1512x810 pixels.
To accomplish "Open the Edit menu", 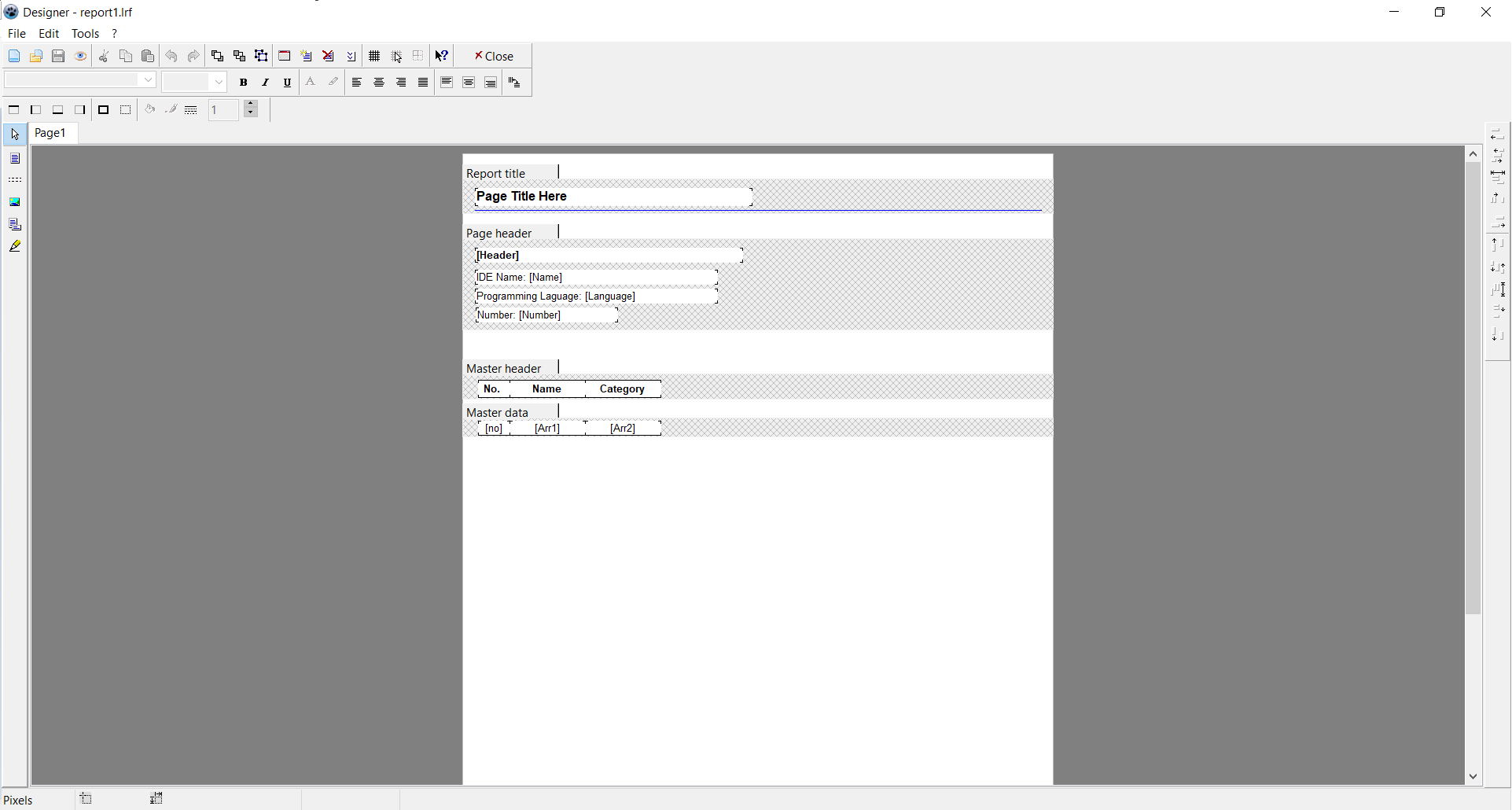I will [49, 34].
